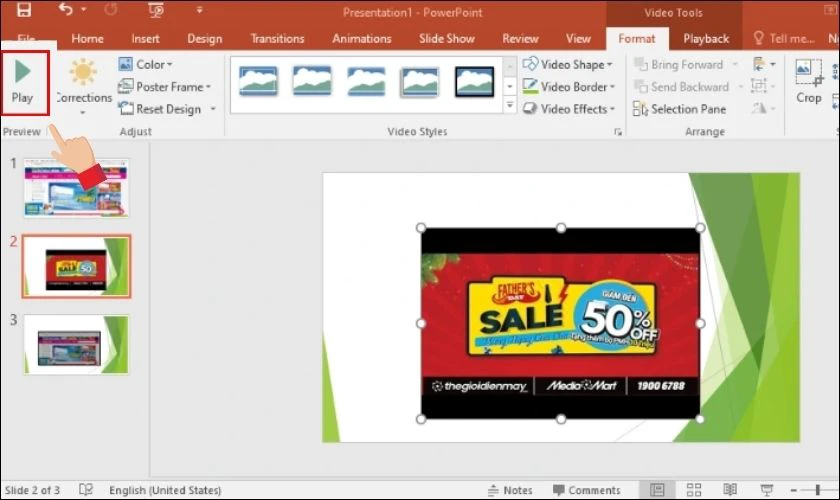Select slide 3 thumbnail in the panel

[x=76, y=345]
